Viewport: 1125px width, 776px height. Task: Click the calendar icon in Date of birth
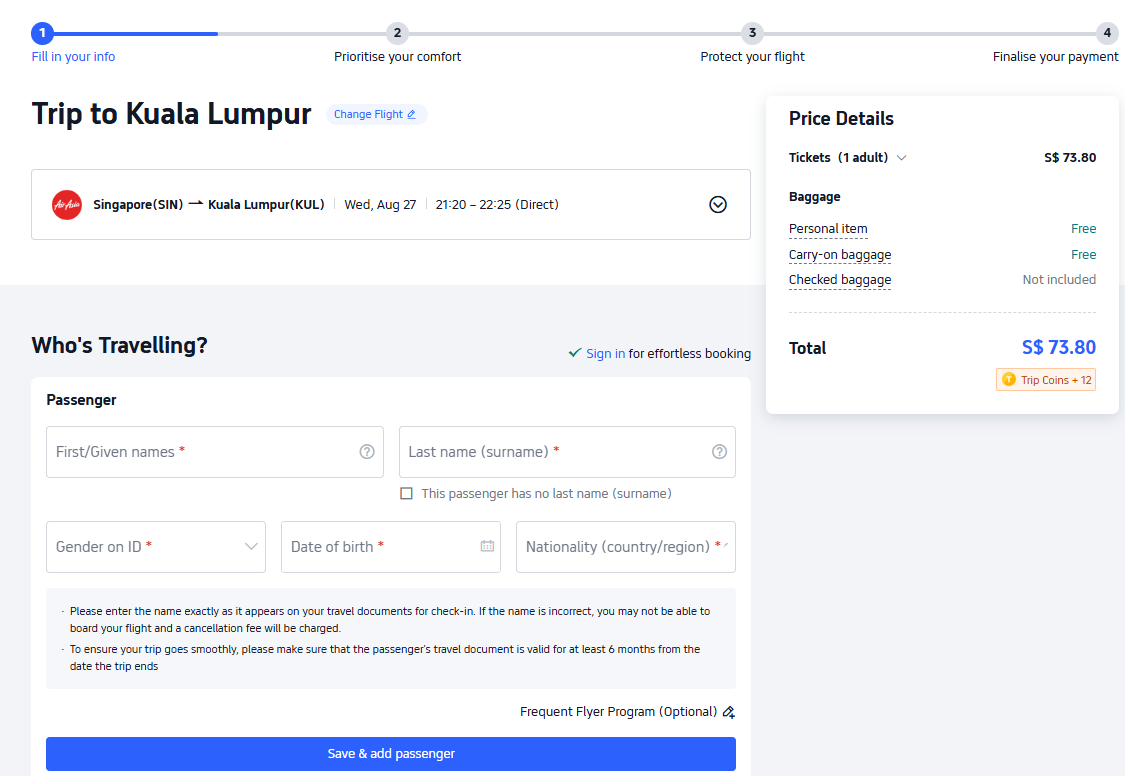coord(487,546)
